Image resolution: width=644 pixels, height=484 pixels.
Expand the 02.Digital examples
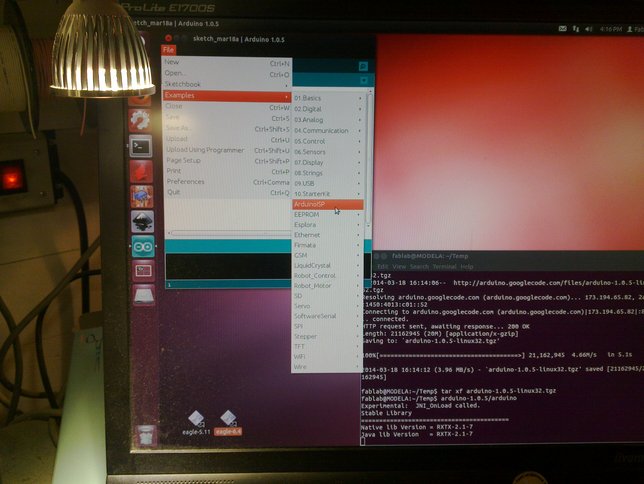click(328, 109)
